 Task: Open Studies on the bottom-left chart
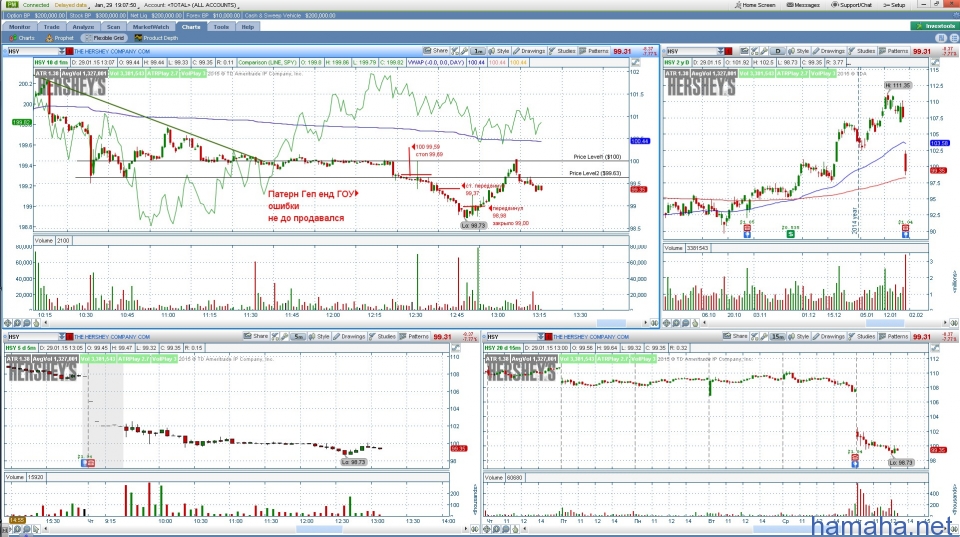pyautogui.click(x=382, y=336)
